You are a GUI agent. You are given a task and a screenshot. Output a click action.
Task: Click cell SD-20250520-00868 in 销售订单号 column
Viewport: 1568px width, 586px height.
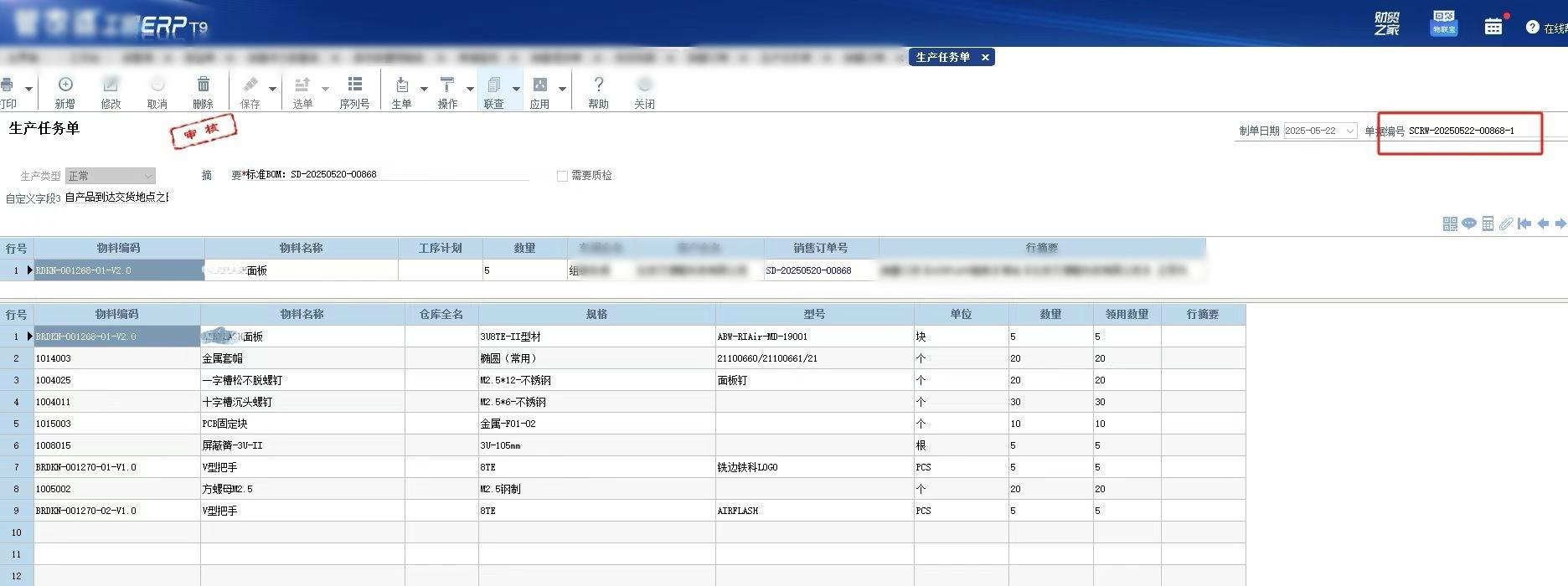click(821, 270)
